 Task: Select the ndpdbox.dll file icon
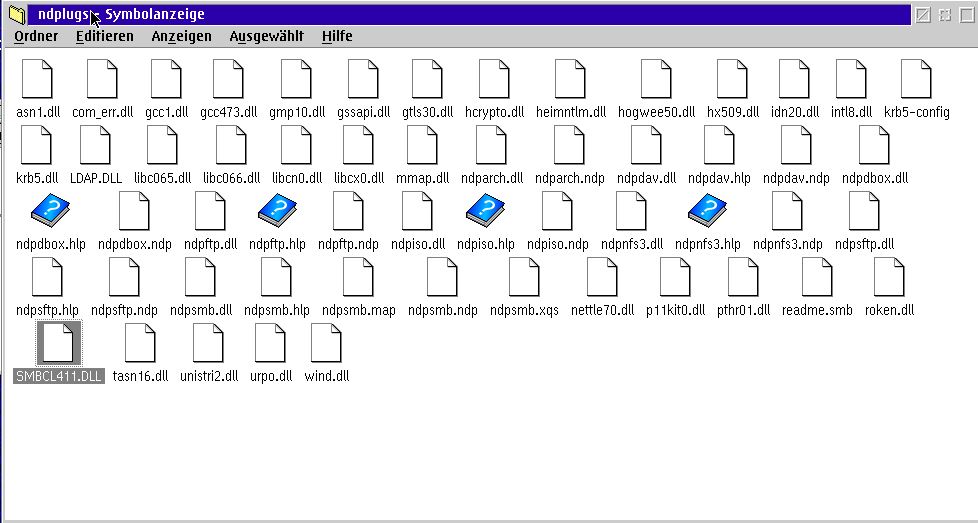[x=874, y=145]
